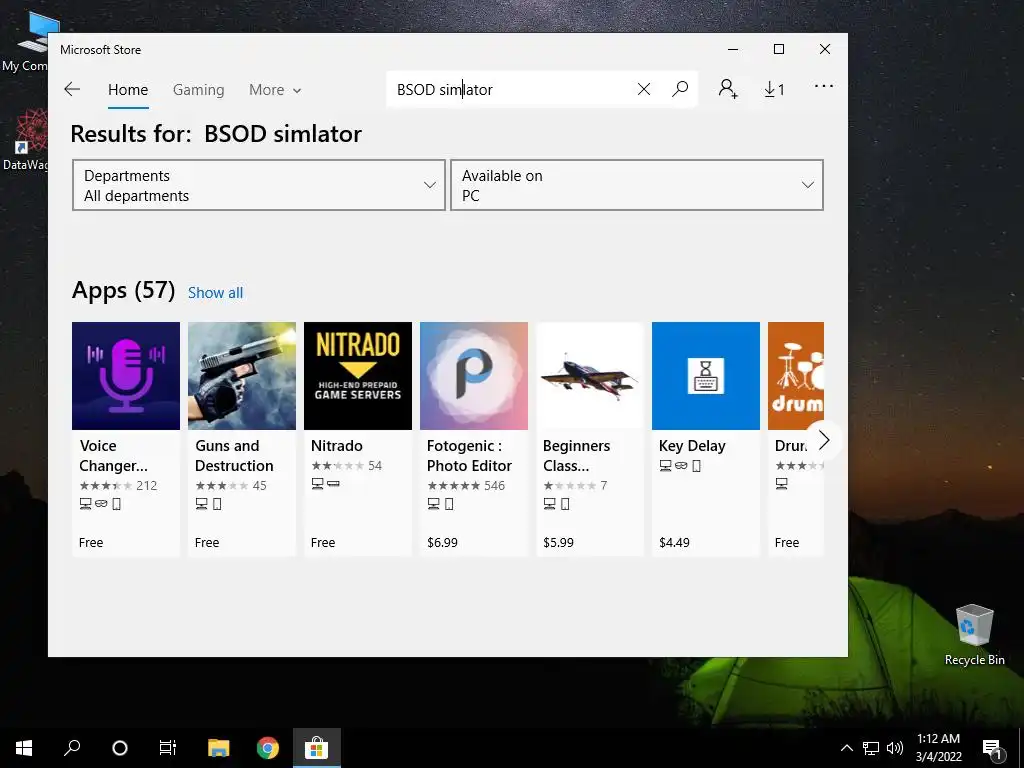Expand the Departments dropdown
1024x768 pixels.
point(259,185)
